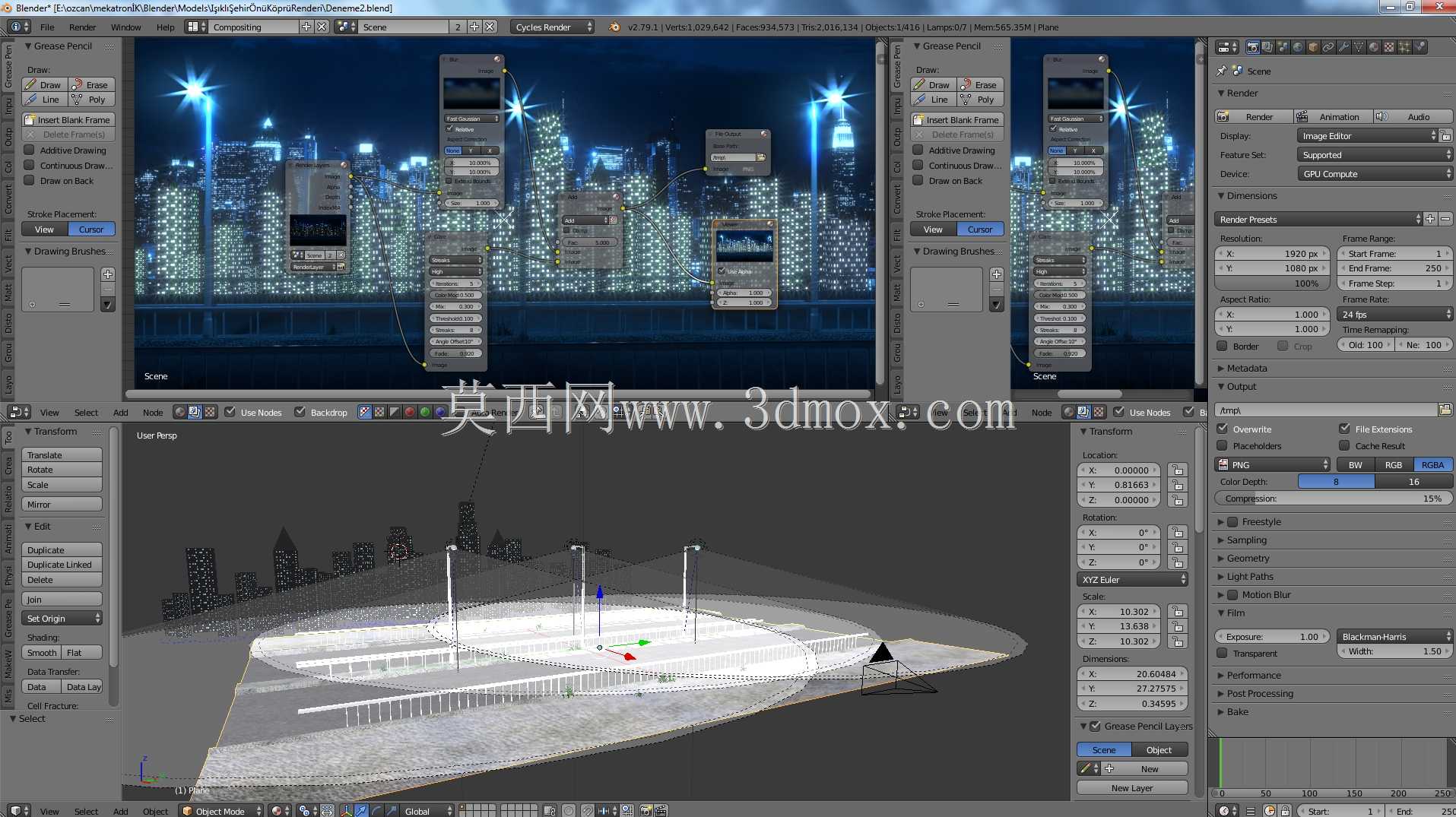Show backdrop color and alpha channel icon

[x=365, y=412]
